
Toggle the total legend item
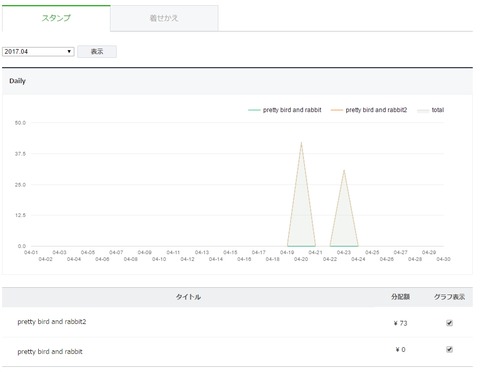pos(431,110)
